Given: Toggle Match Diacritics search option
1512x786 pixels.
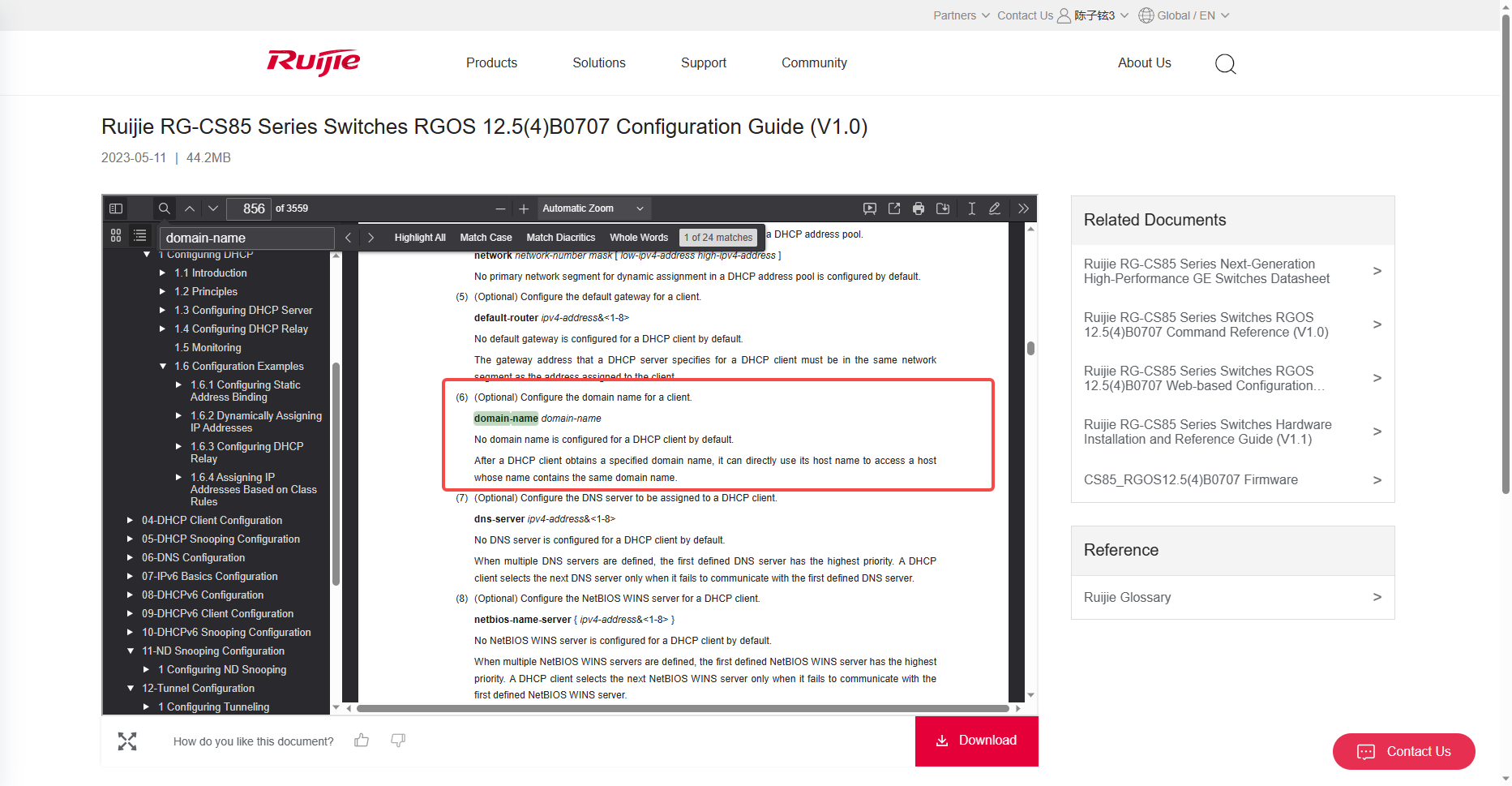Looking at the screenshot, I should tap(561, 238).
